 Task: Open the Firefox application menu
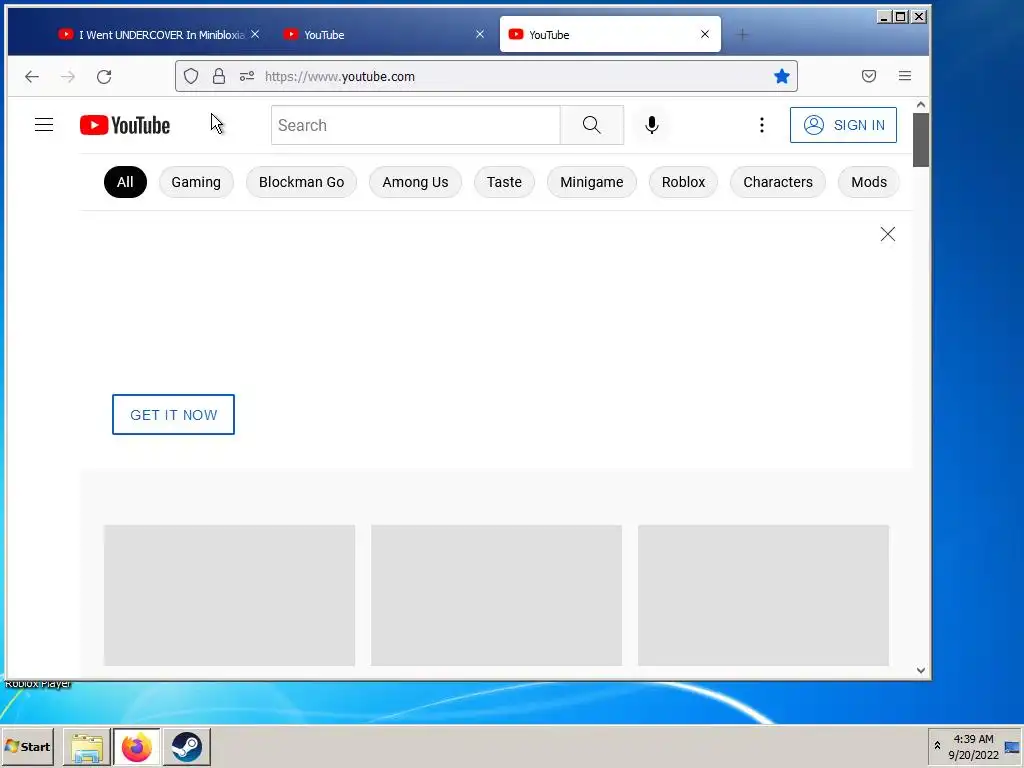point(904,76)
